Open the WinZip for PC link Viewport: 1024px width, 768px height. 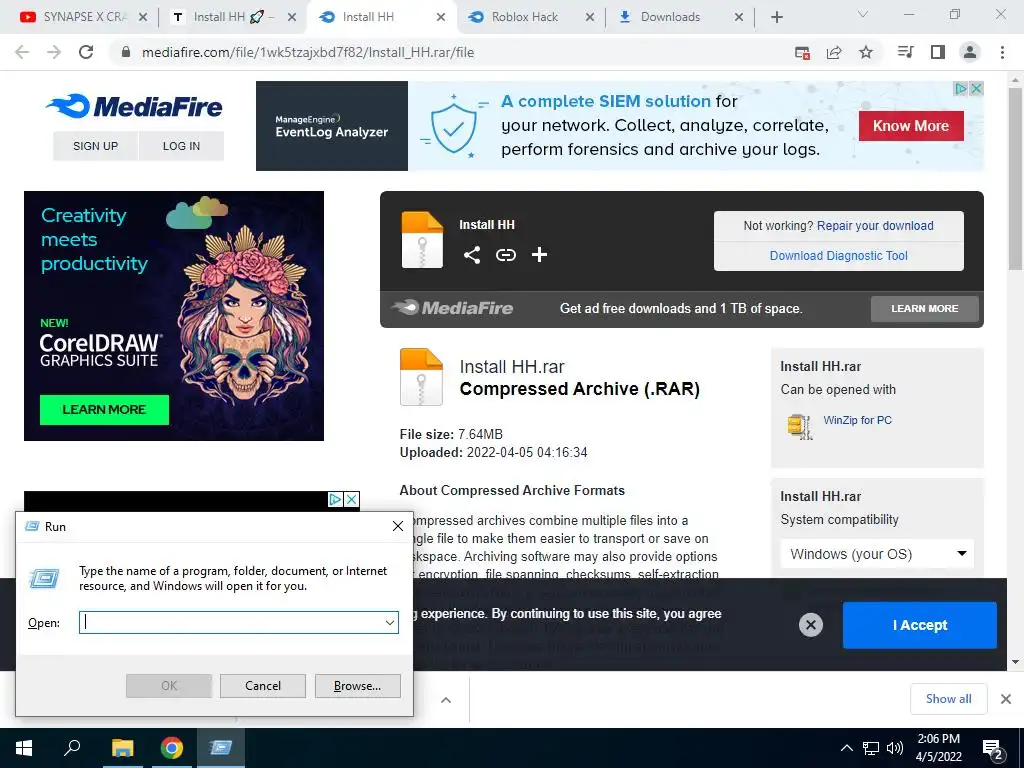[857, 420]
